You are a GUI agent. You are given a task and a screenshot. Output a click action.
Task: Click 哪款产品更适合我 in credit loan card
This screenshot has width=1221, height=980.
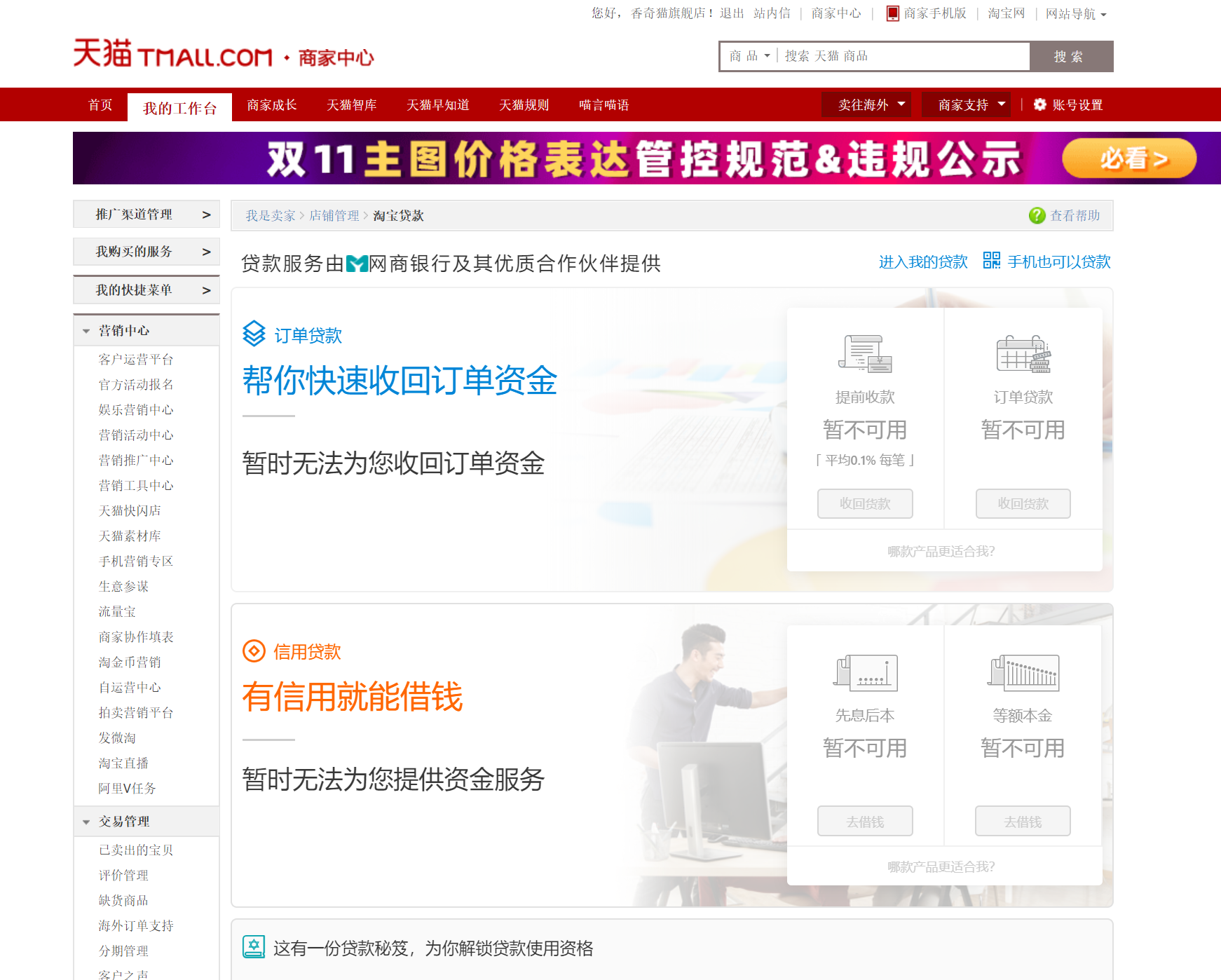coord(941,866)
